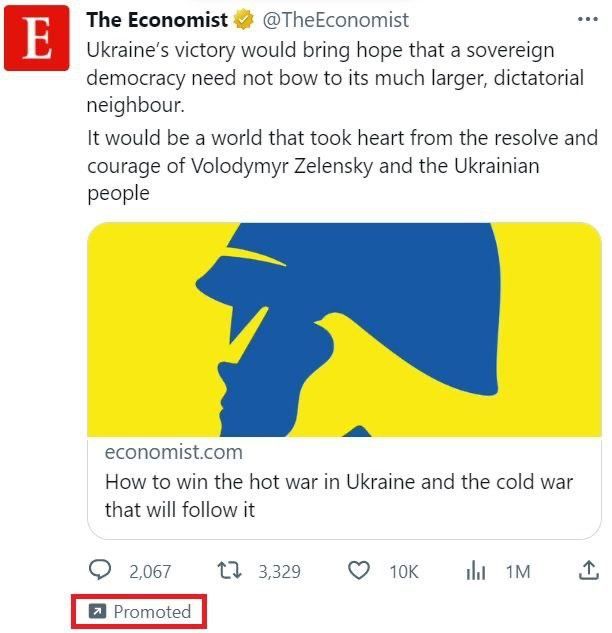Click the 3,329 retweets count
This screenshot has width=612, height=633.
(280, 572)
